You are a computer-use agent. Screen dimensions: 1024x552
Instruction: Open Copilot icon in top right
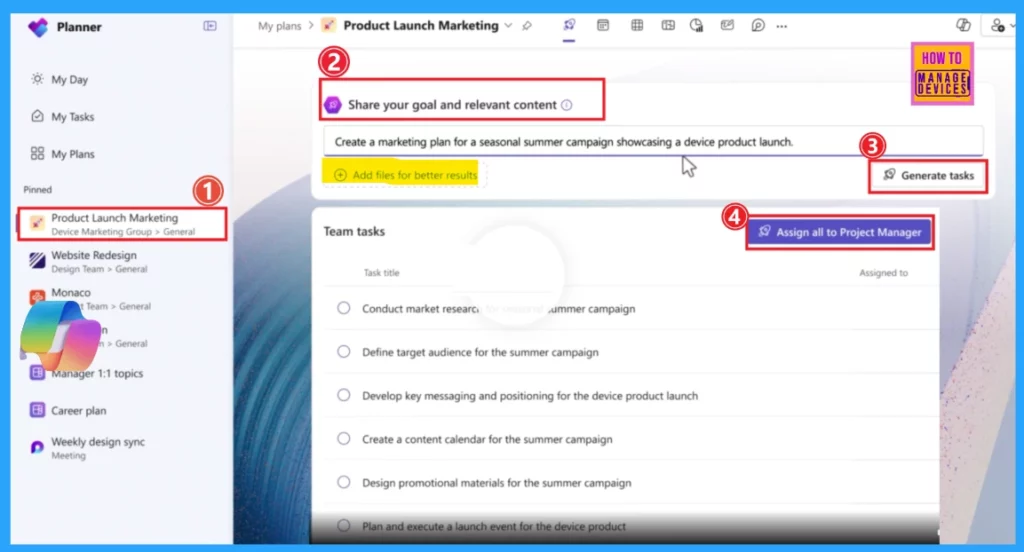pyautogui.click(x=963, y=25)
